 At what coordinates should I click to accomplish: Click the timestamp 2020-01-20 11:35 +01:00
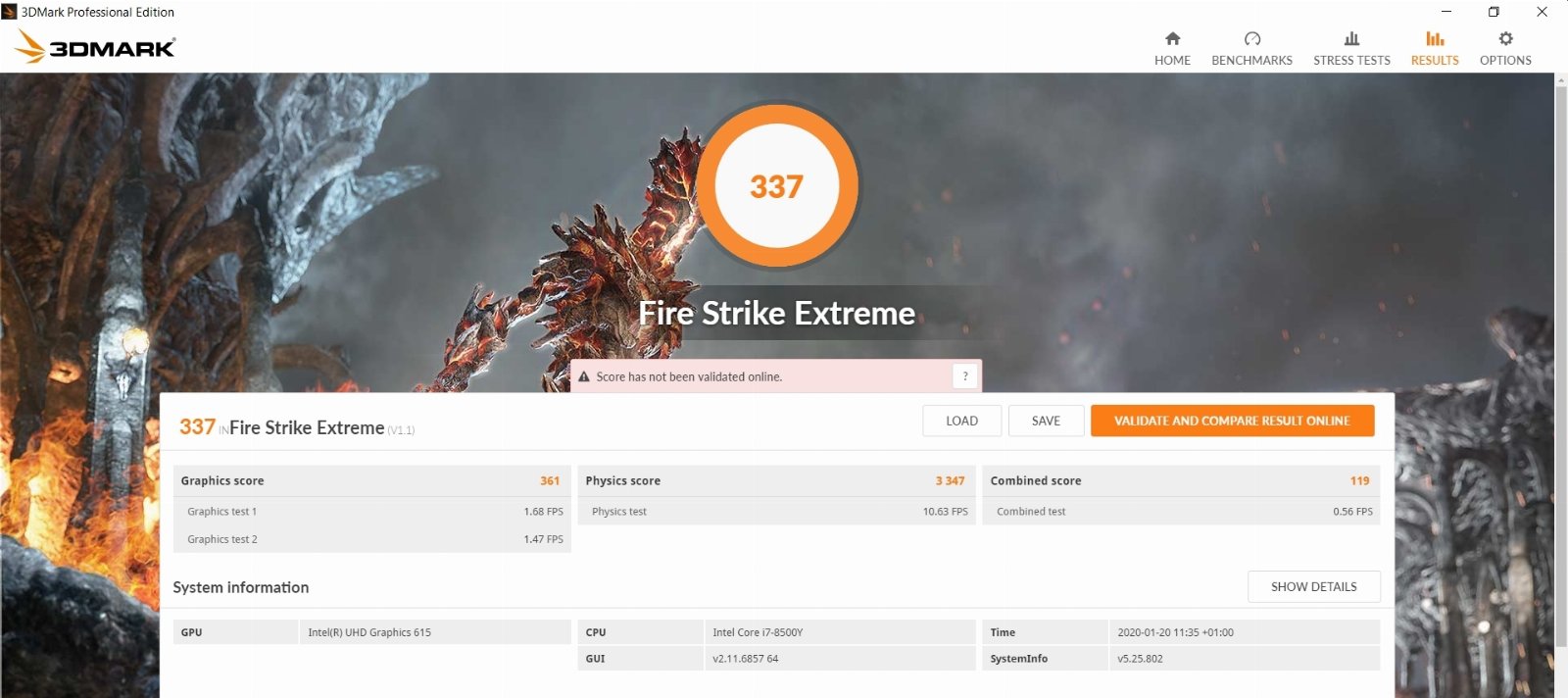(1175, 632)
